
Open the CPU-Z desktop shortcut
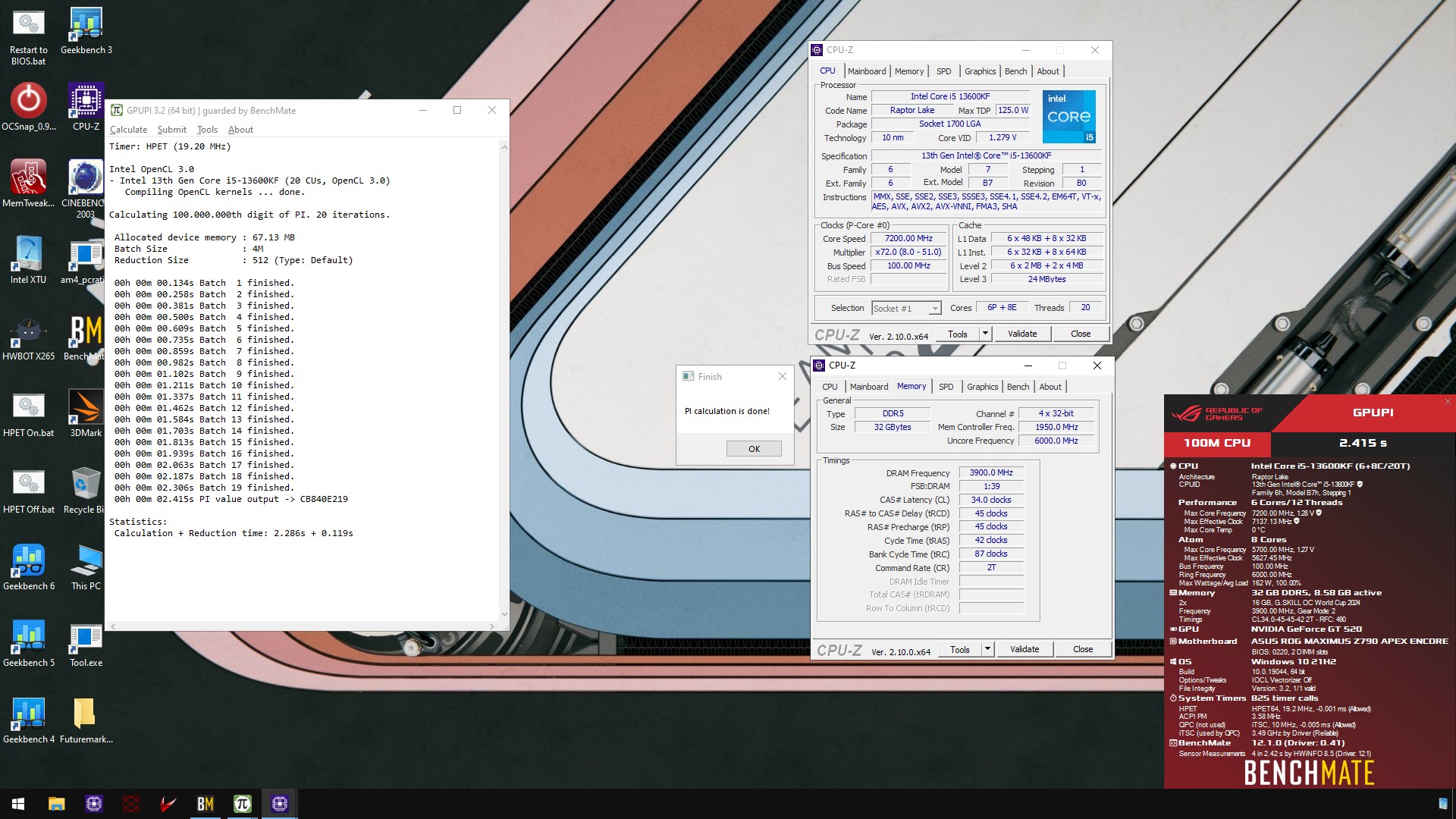click(x=86, y=108)
